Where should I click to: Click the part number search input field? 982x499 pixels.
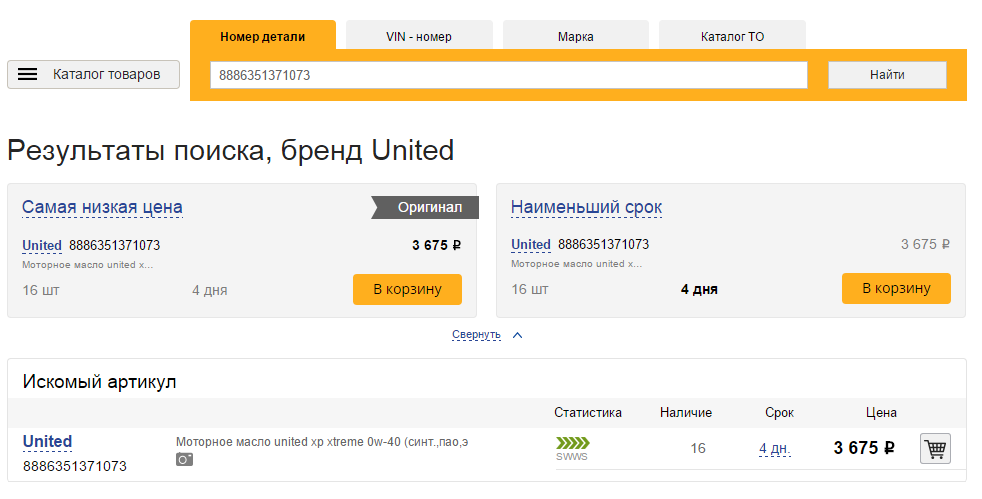pos(509,75)
